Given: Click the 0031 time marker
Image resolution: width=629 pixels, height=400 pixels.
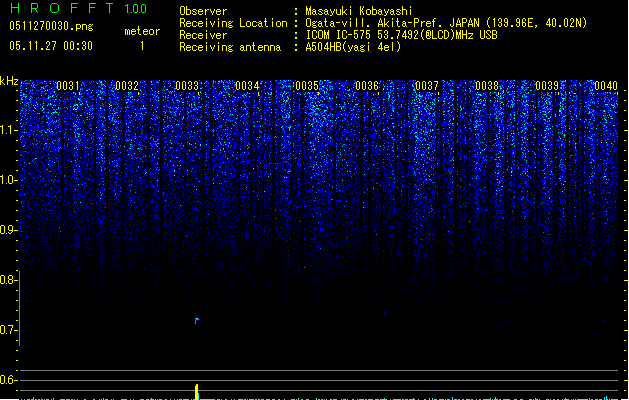Looking at the screenshot, I should point(68,85).
